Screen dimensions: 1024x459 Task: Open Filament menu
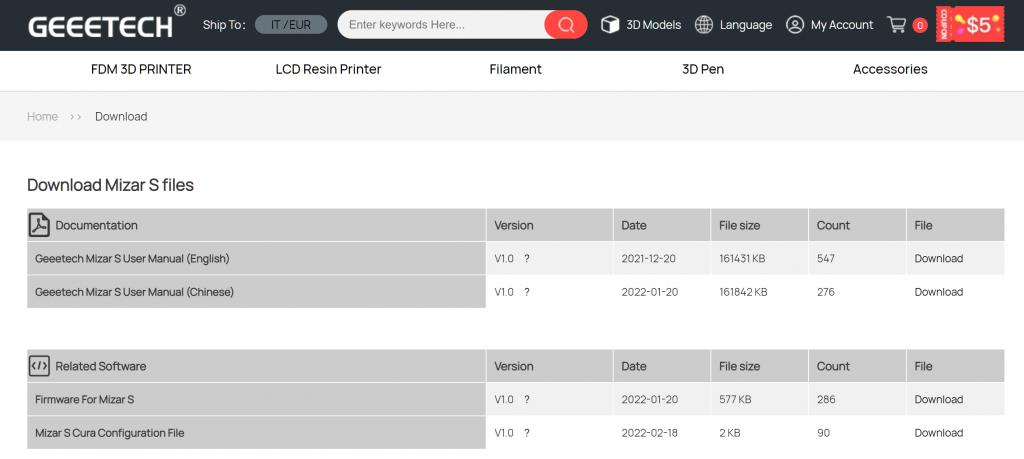tap(516, 69)
